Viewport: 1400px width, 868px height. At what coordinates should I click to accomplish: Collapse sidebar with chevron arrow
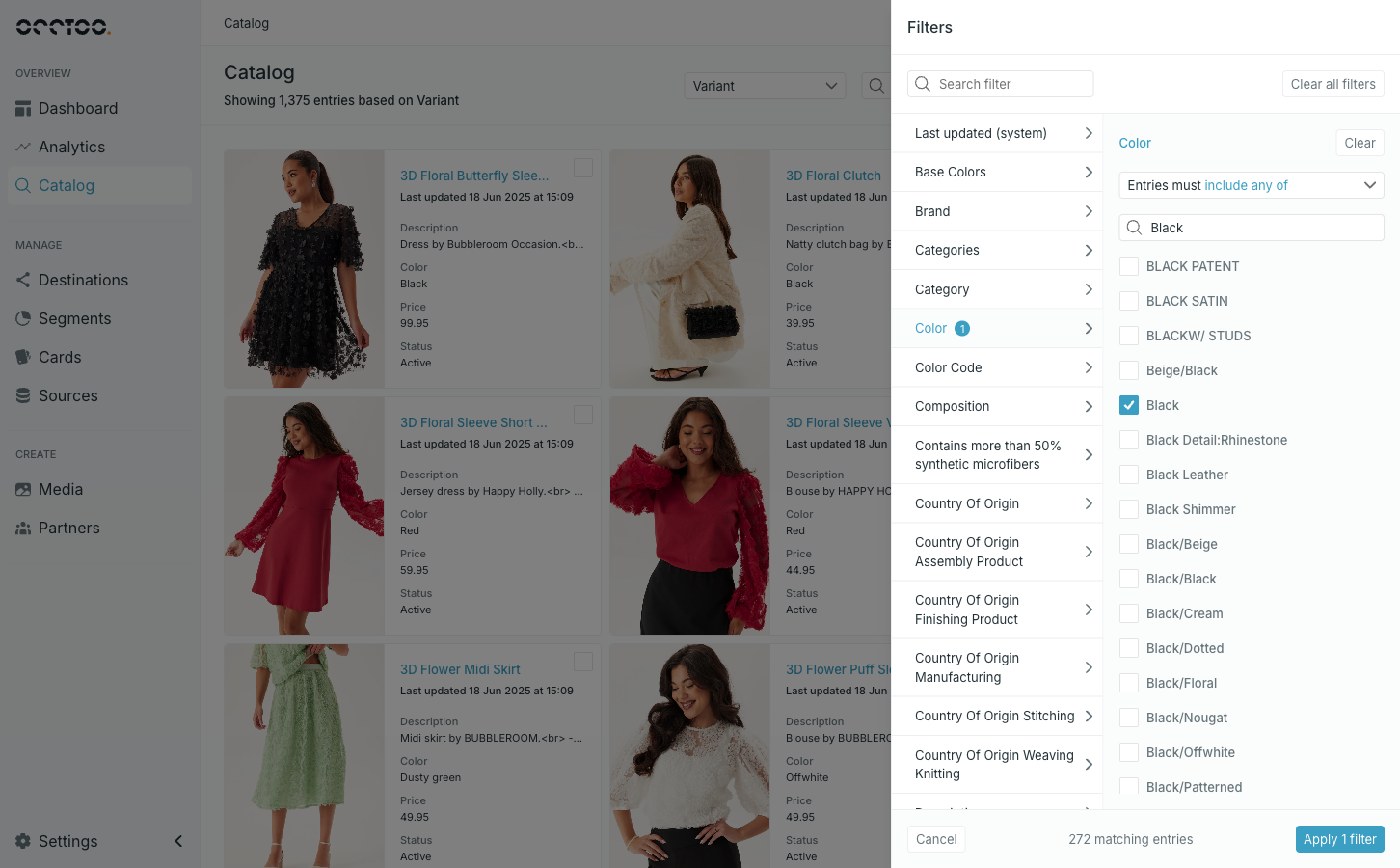pos(178,841)
